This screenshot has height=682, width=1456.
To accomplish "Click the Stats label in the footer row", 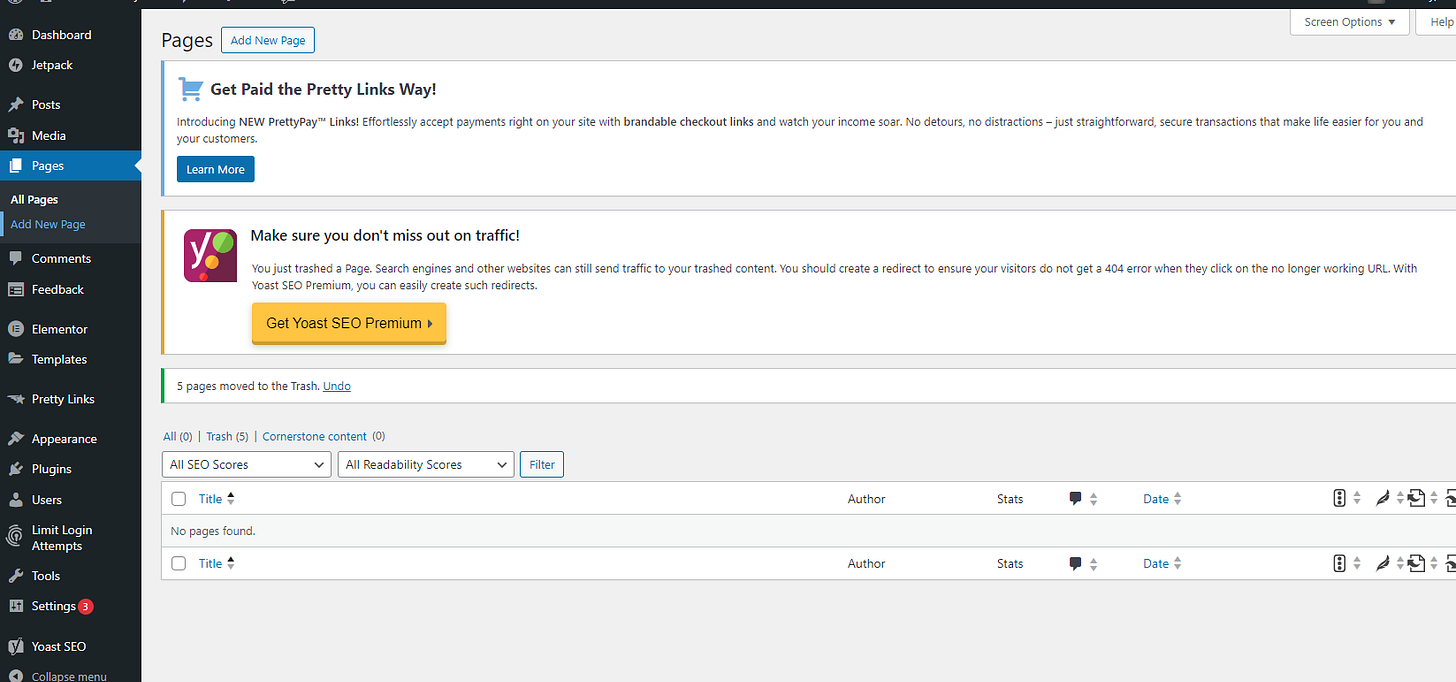I will point(1010,564).
